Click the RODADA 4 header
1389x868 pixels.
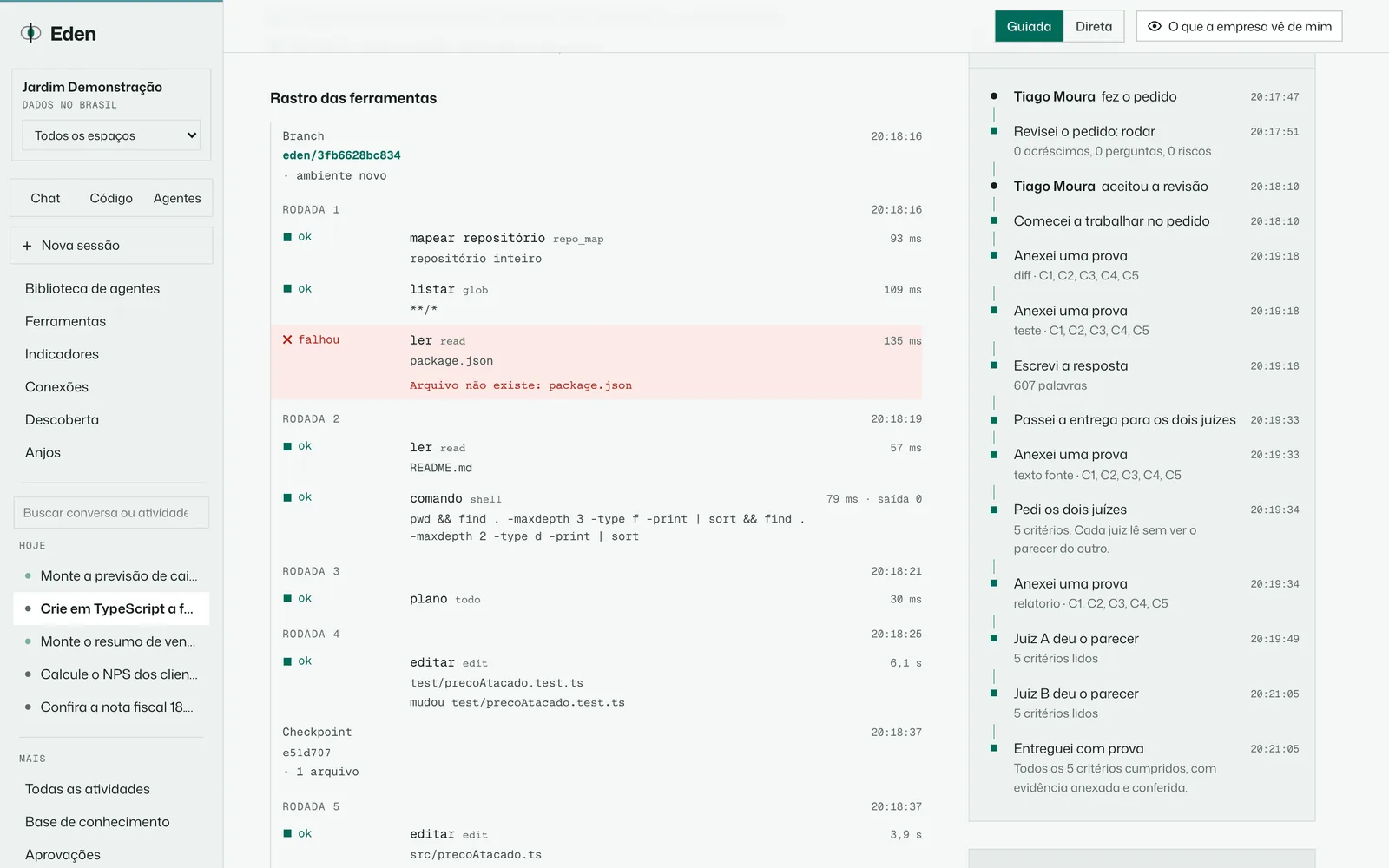(311, 635)
